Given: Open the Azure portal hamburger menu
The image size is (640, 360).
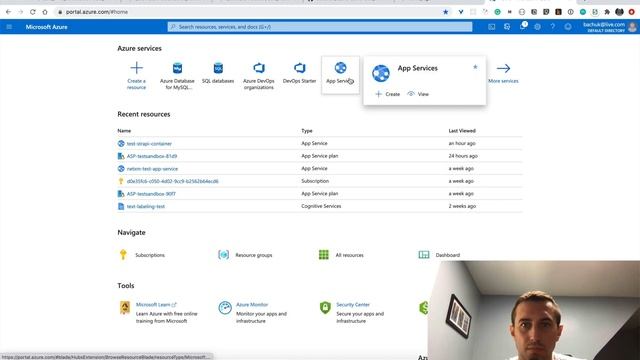Looking at the screenshot, I should click(9, 27).
